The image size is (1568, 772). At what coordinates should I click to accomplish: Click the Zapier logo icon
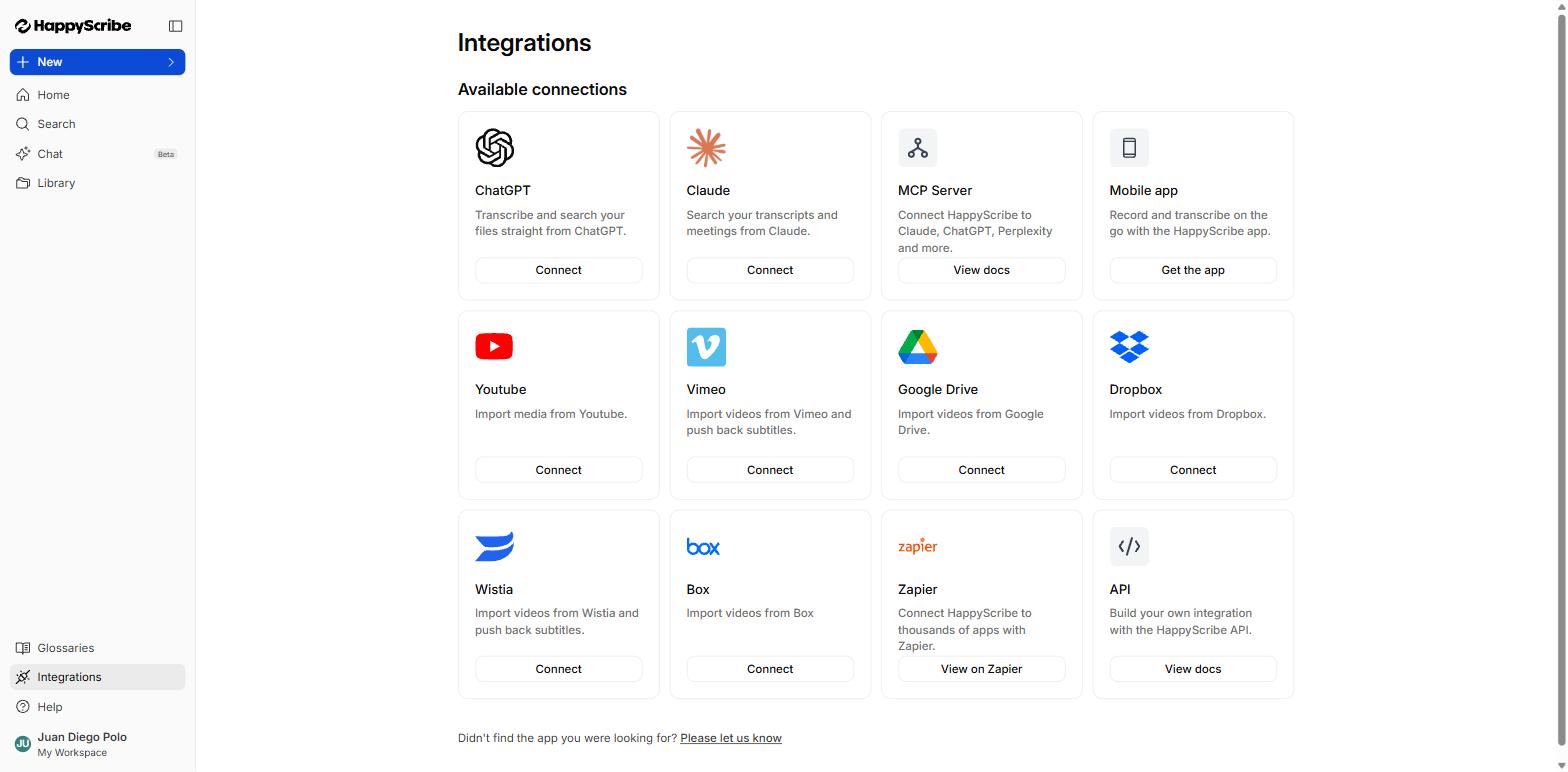pos(918,546)
